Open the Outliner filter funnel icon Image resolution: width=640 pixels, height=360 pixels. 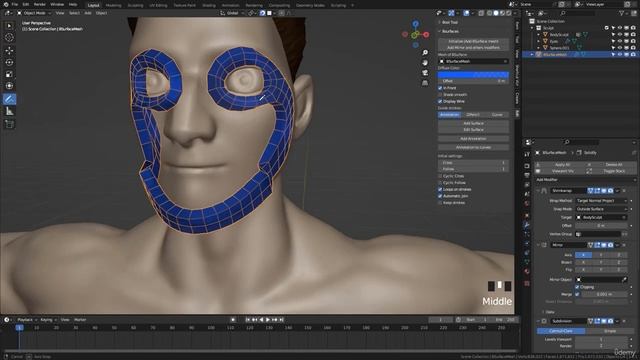click(x=622, y=13)
